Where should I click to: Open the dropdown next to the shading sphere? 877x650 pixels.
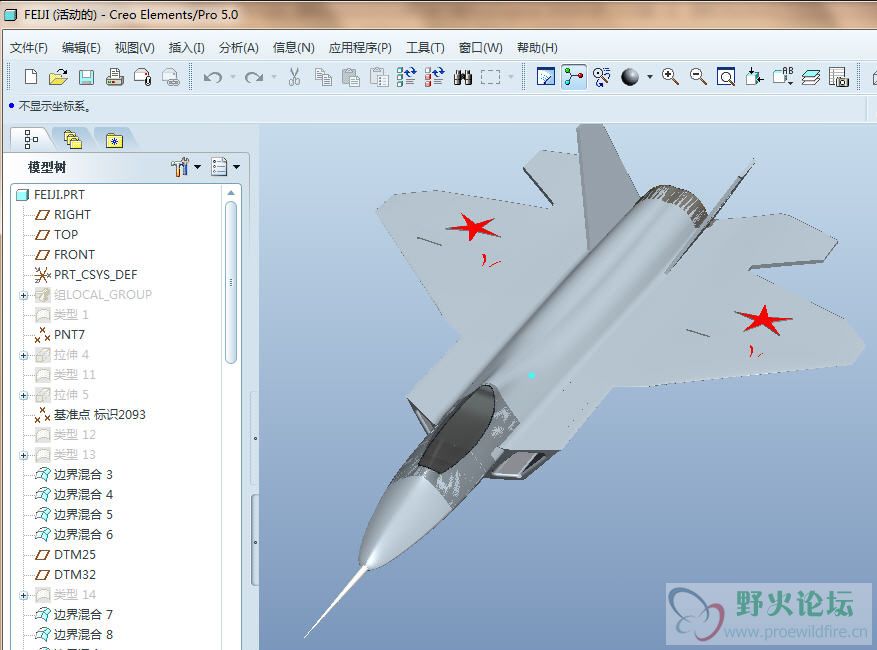(649, 77)
